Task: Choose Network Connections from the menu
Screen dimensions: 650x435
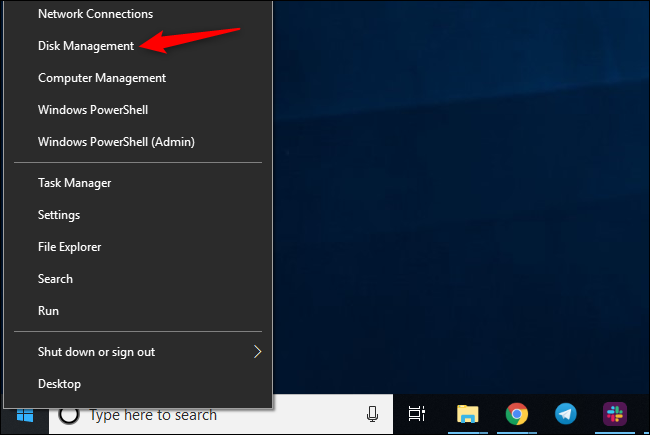Action: pyautogui.click(x=95, y=14)
